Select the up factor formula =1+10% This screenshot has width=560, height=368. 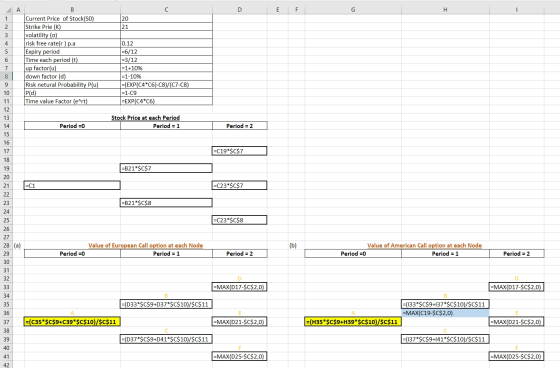click(x=166, y=68)
